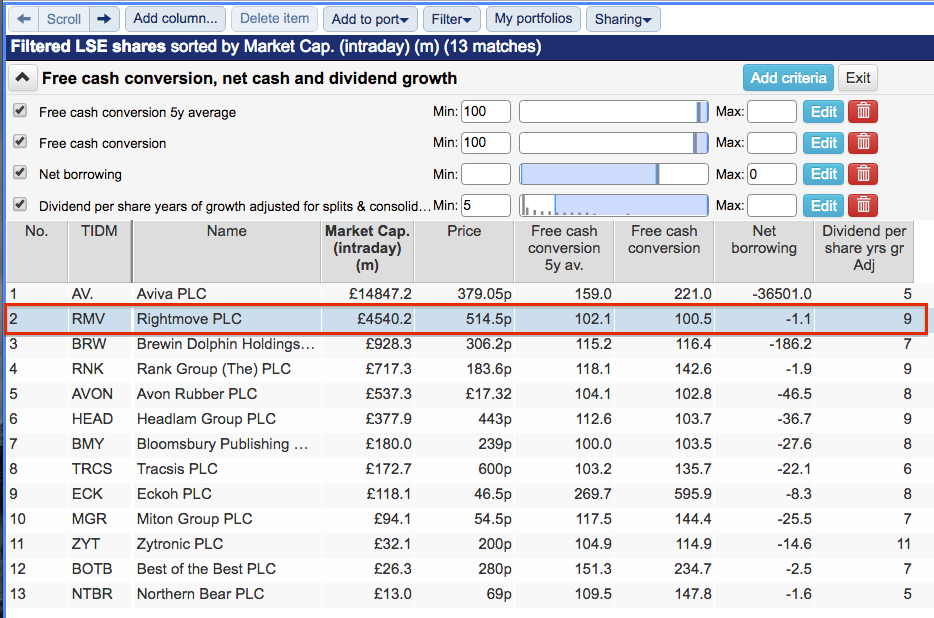
Task: Delete the Net borrowing criterion
Action: click(x=863, y=174)
